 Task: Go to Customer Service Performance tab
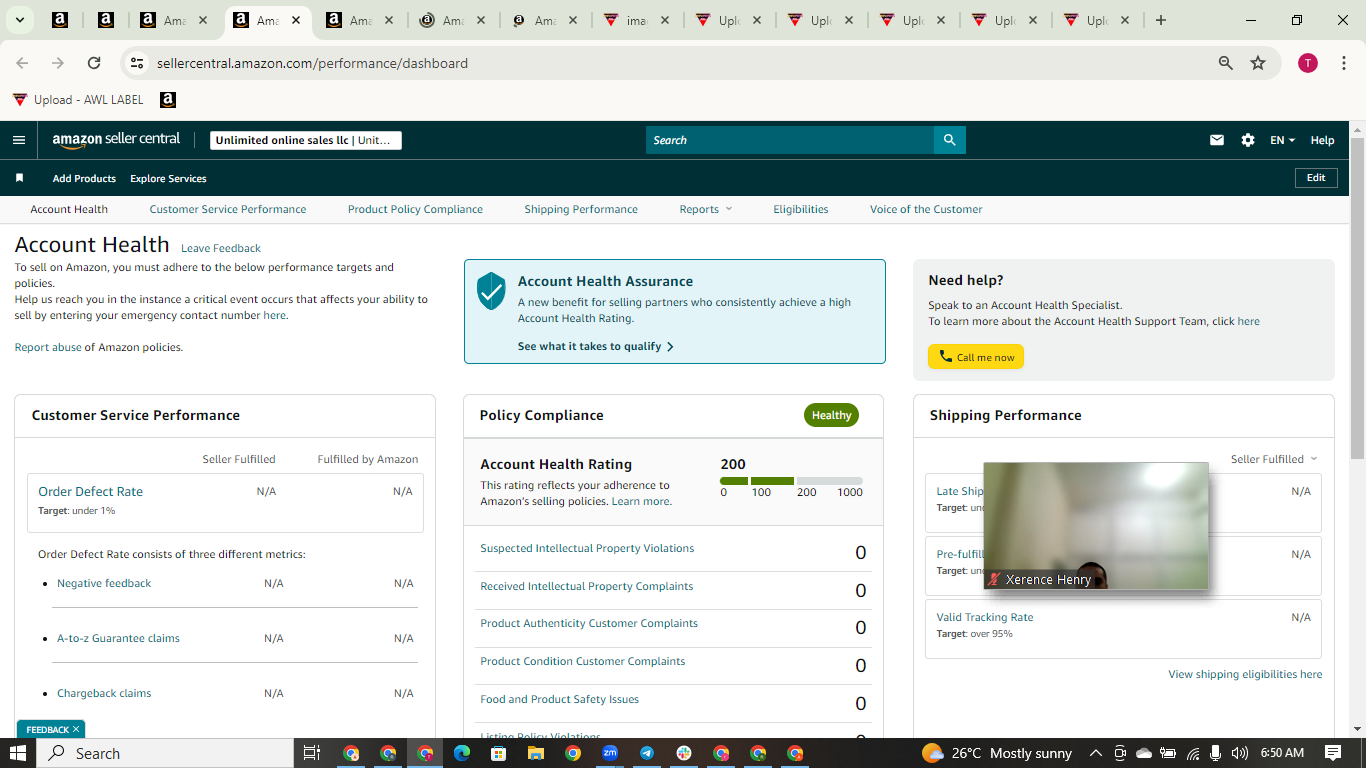click(x=228, y=209)
